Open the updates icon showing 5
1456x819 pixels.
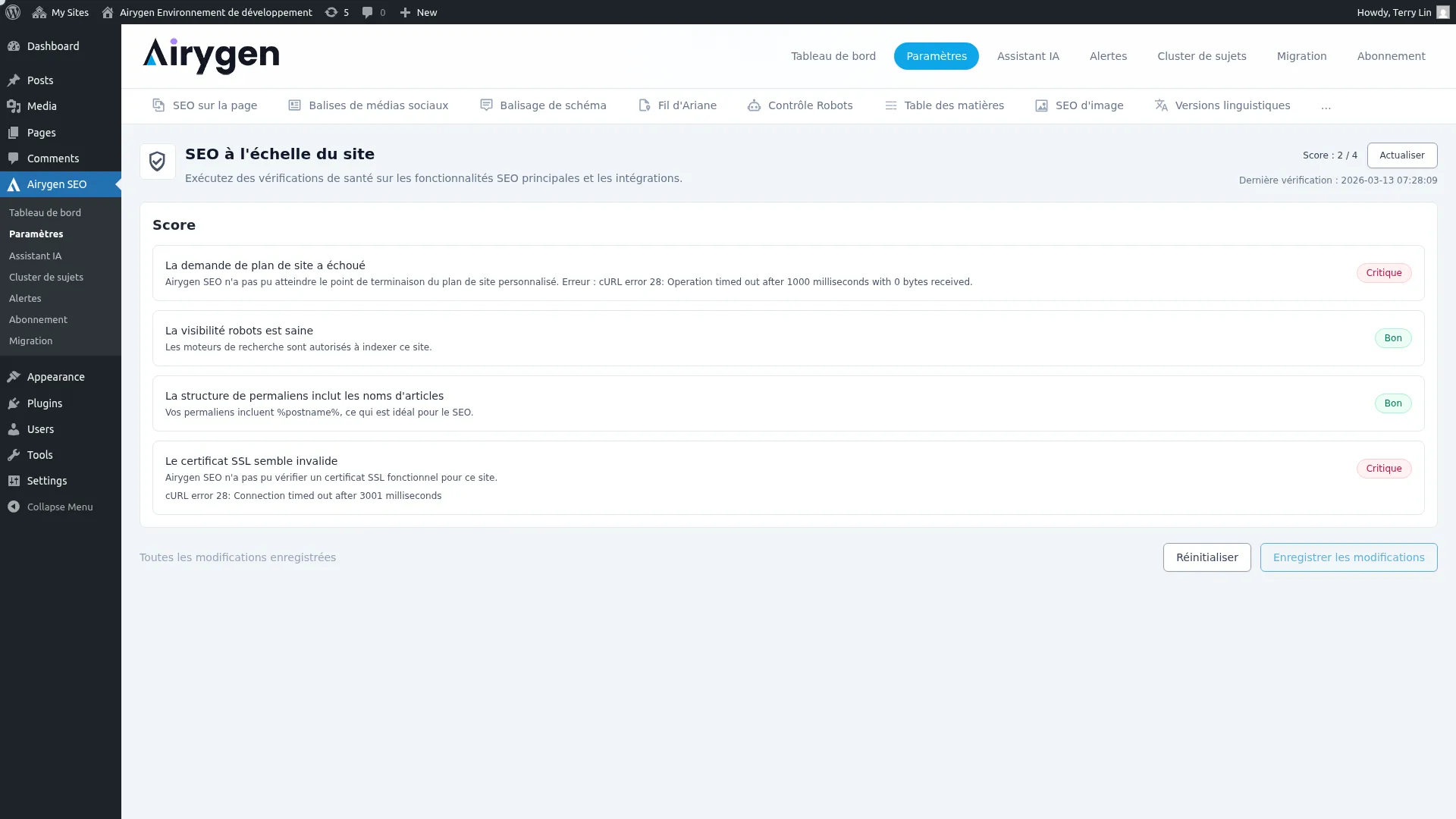[331, 12]
